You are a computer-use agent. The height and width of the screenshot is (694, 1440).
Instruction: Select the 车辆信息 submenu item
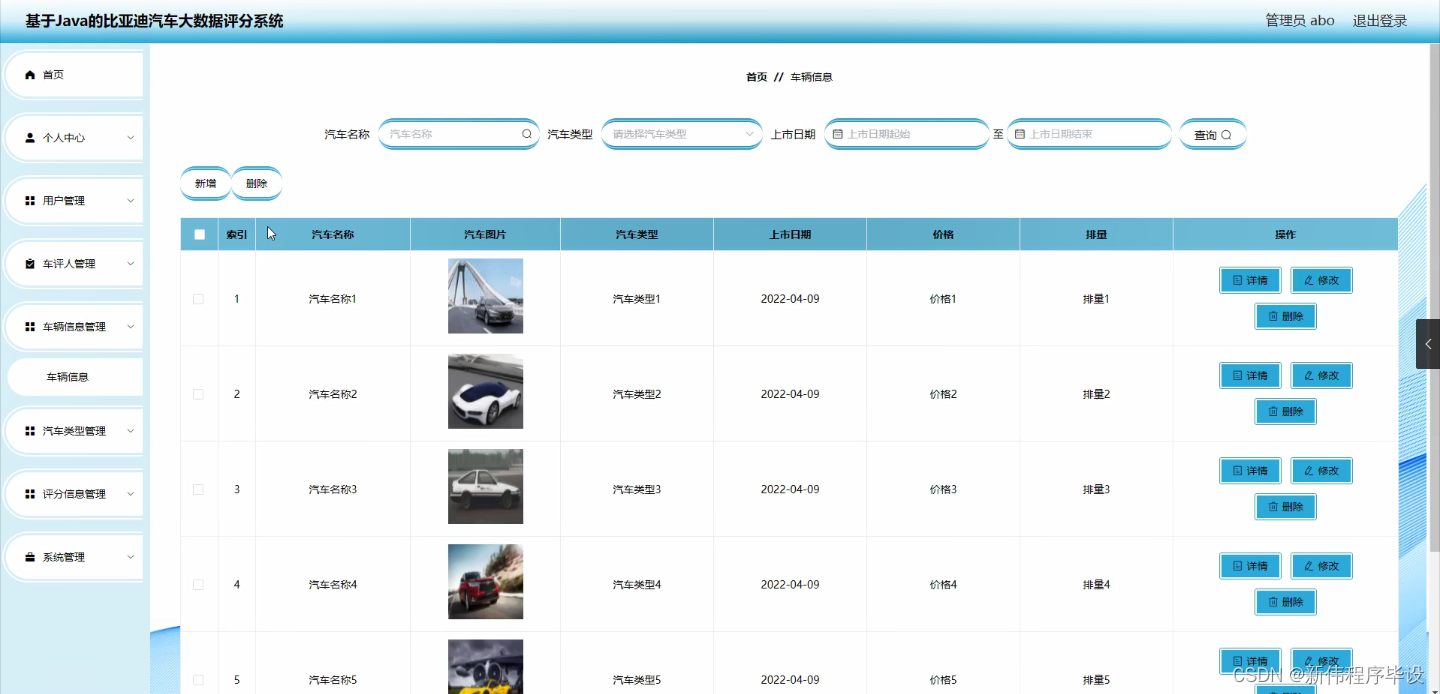coord(75,377)
